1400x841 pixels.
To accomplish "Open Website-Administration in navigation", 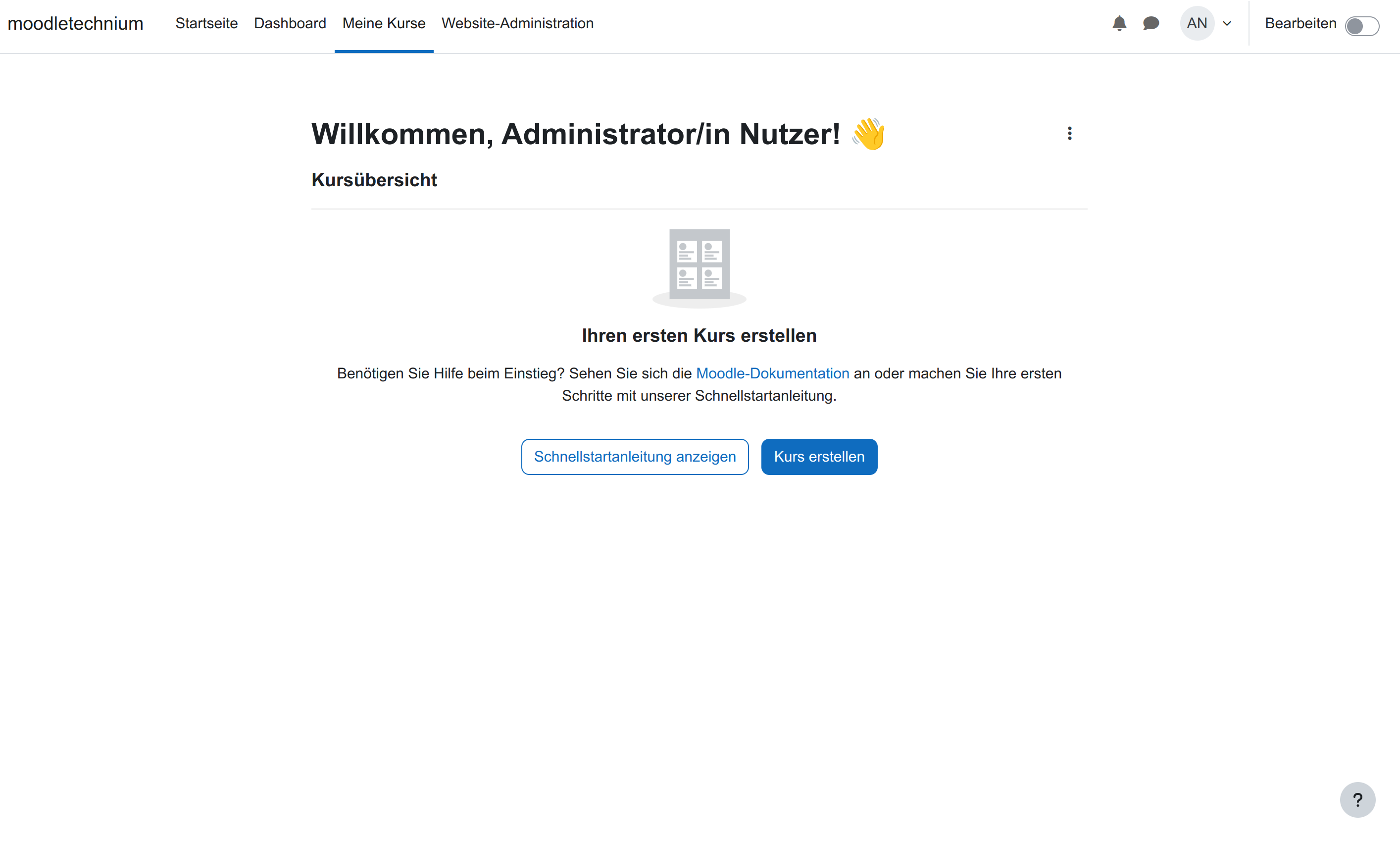I will [x=517, y=23].
